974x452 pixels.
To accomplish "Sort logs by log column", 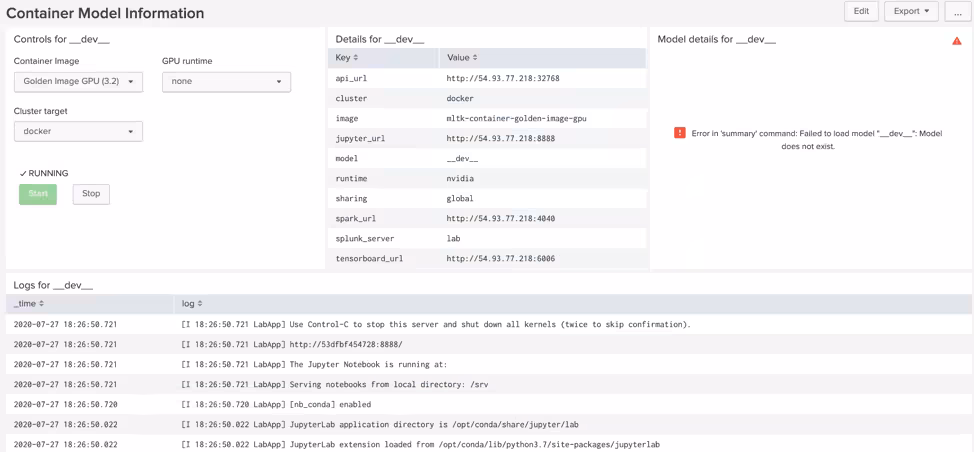I will pyautogui.click(x=192, y=304).
